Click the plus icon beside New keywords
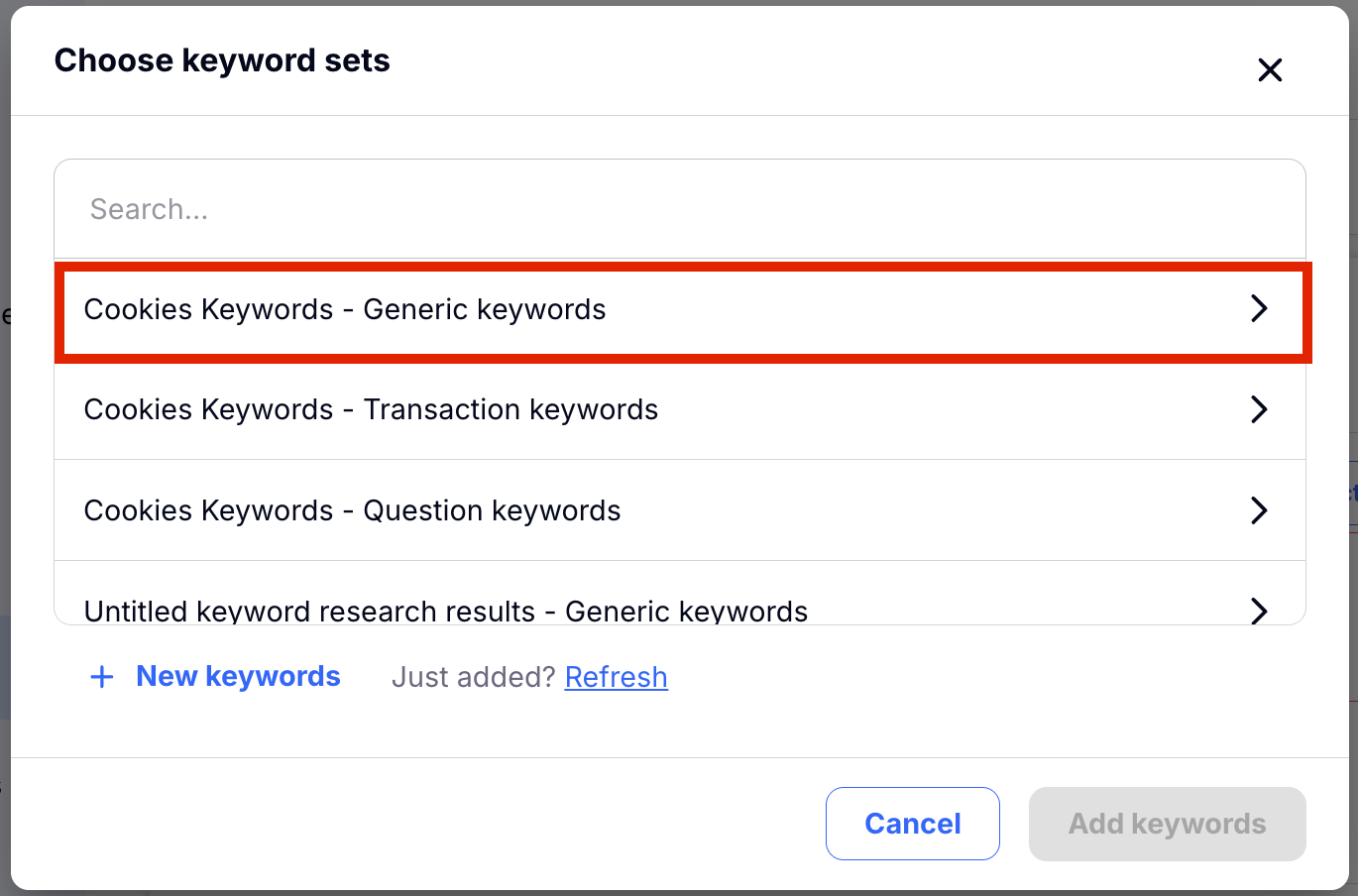 click(x=102, y=677)
